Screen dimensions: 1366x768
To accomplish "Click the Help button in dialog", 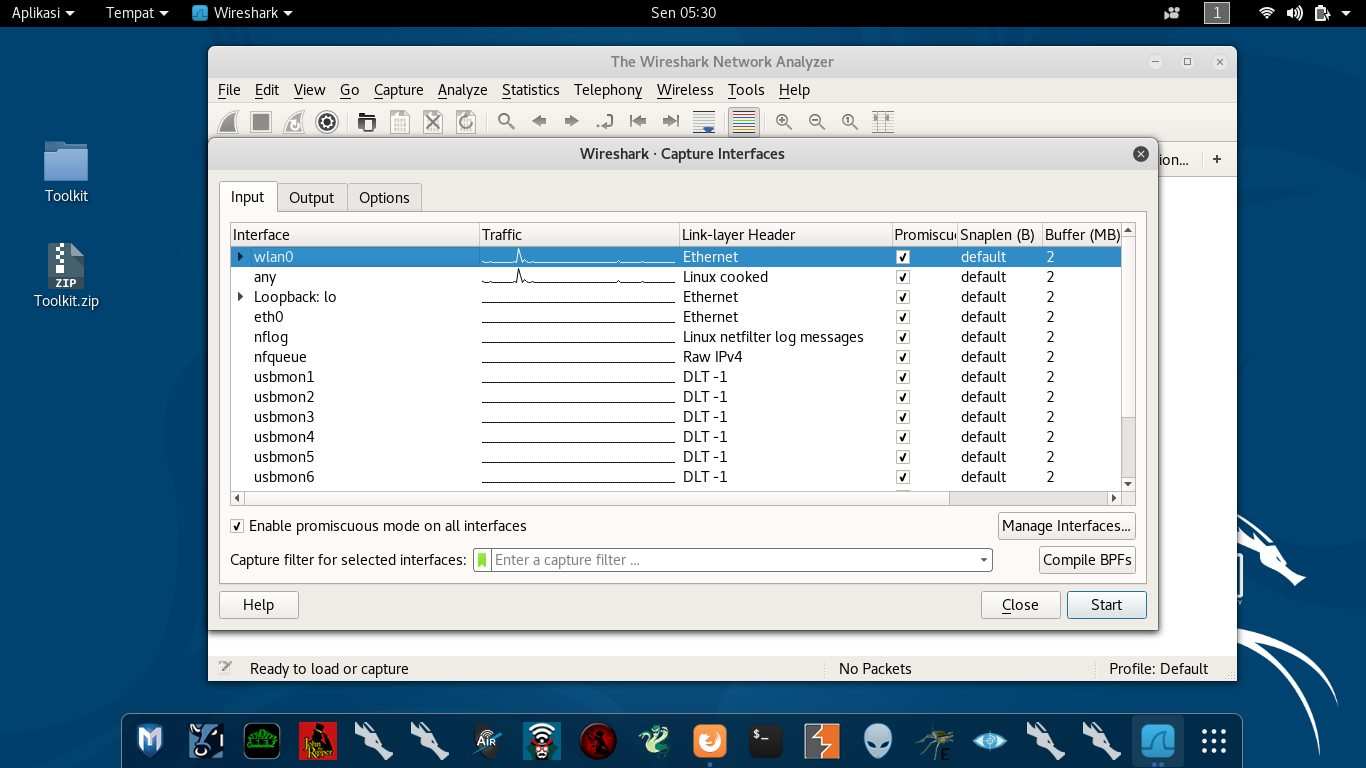I will [258, 605].
